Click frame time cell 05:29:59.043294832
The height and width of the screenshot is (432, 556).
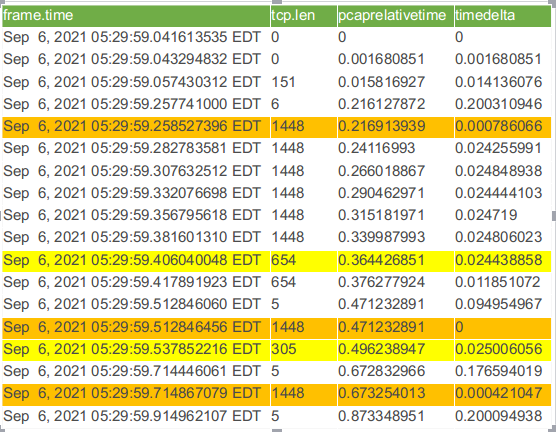[136, 59]
